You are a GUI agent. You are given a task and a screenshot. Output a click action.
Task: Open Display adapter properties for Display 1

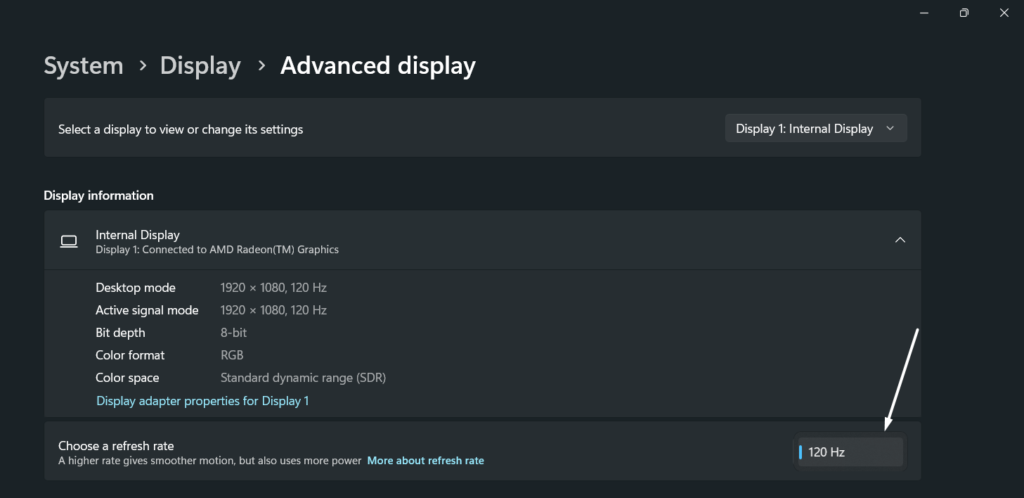[x=202, y=400]
